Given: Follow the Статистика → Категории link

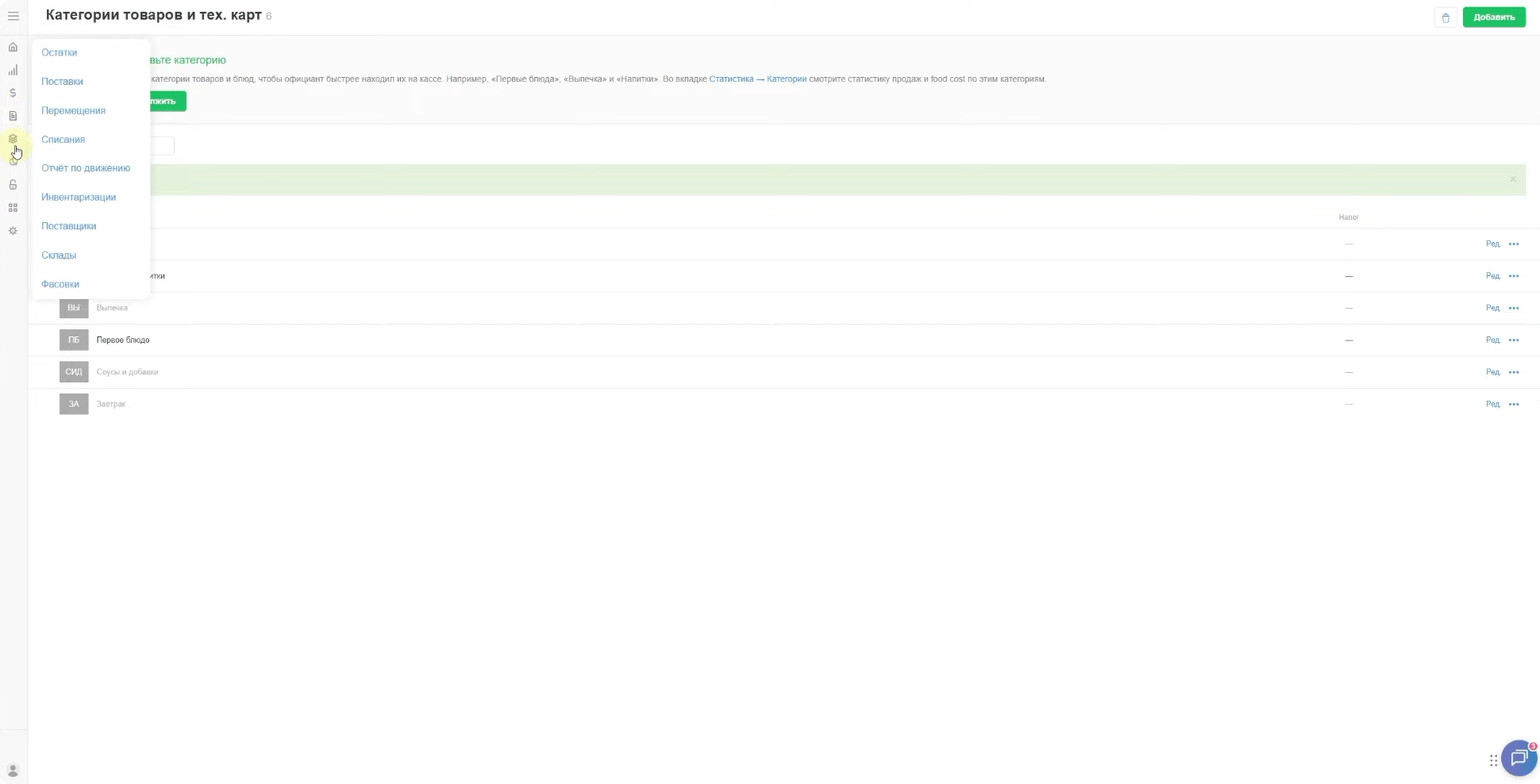Looking at the screenshot, I should pyautogui.click(x=757, y=79).
